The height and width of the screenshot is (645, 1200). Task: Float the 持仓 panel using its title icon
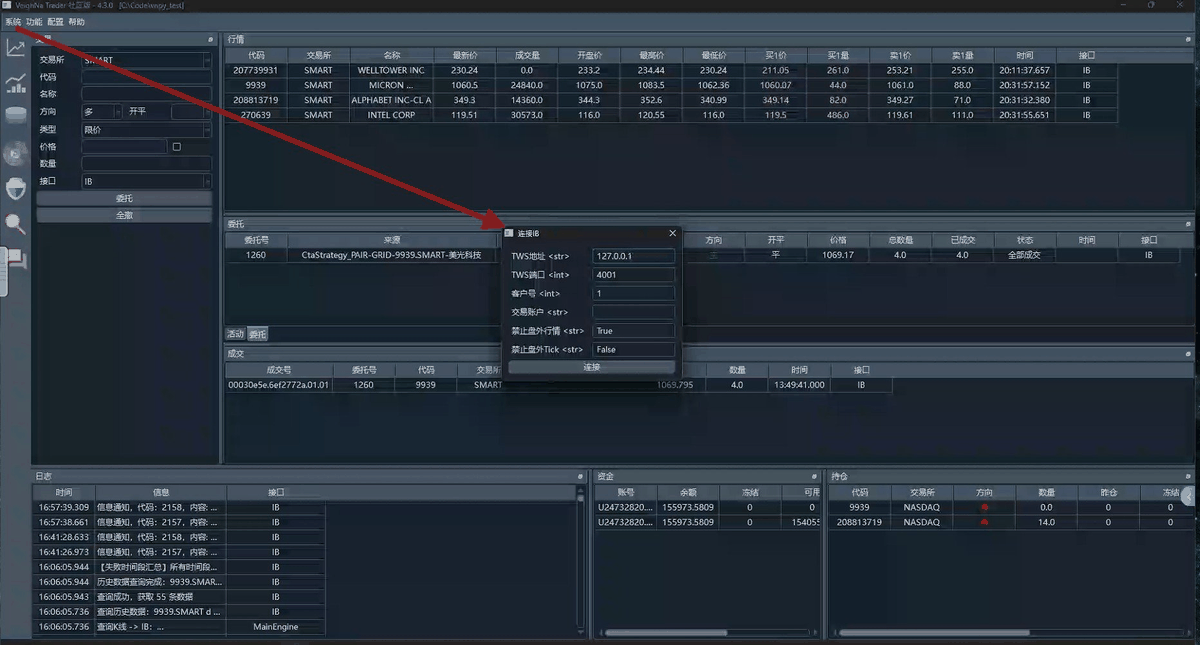pyautogui.click(x=1189, y=477)
